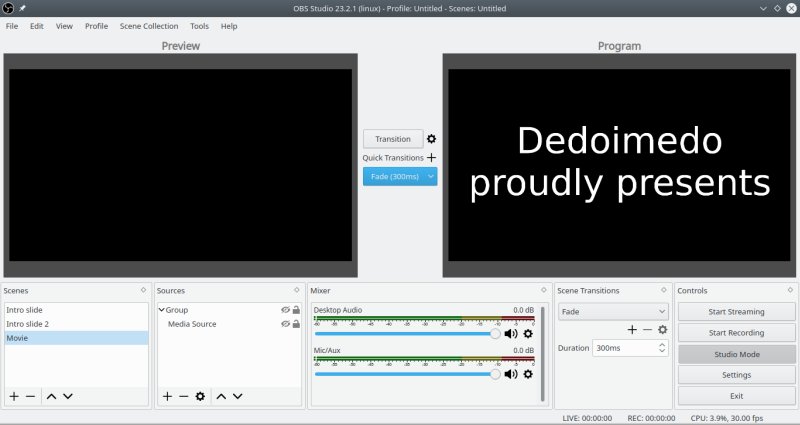800x425 pixels.
Task: Toggle Studio Mode off
Action: coord(735,354)
